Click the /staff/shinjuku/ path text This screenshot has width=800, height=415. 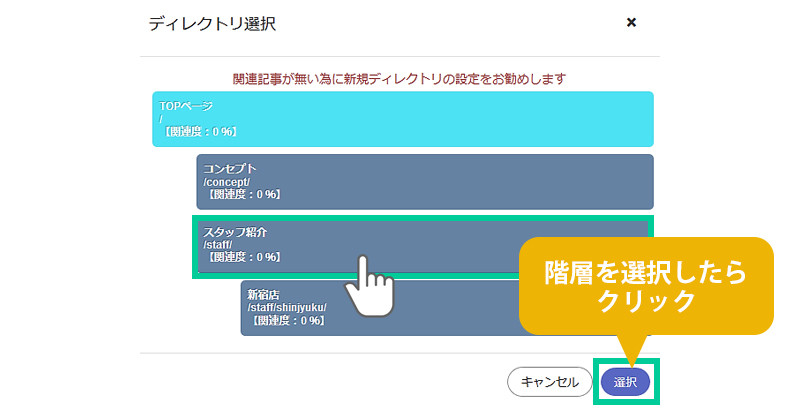click(287, 307)
